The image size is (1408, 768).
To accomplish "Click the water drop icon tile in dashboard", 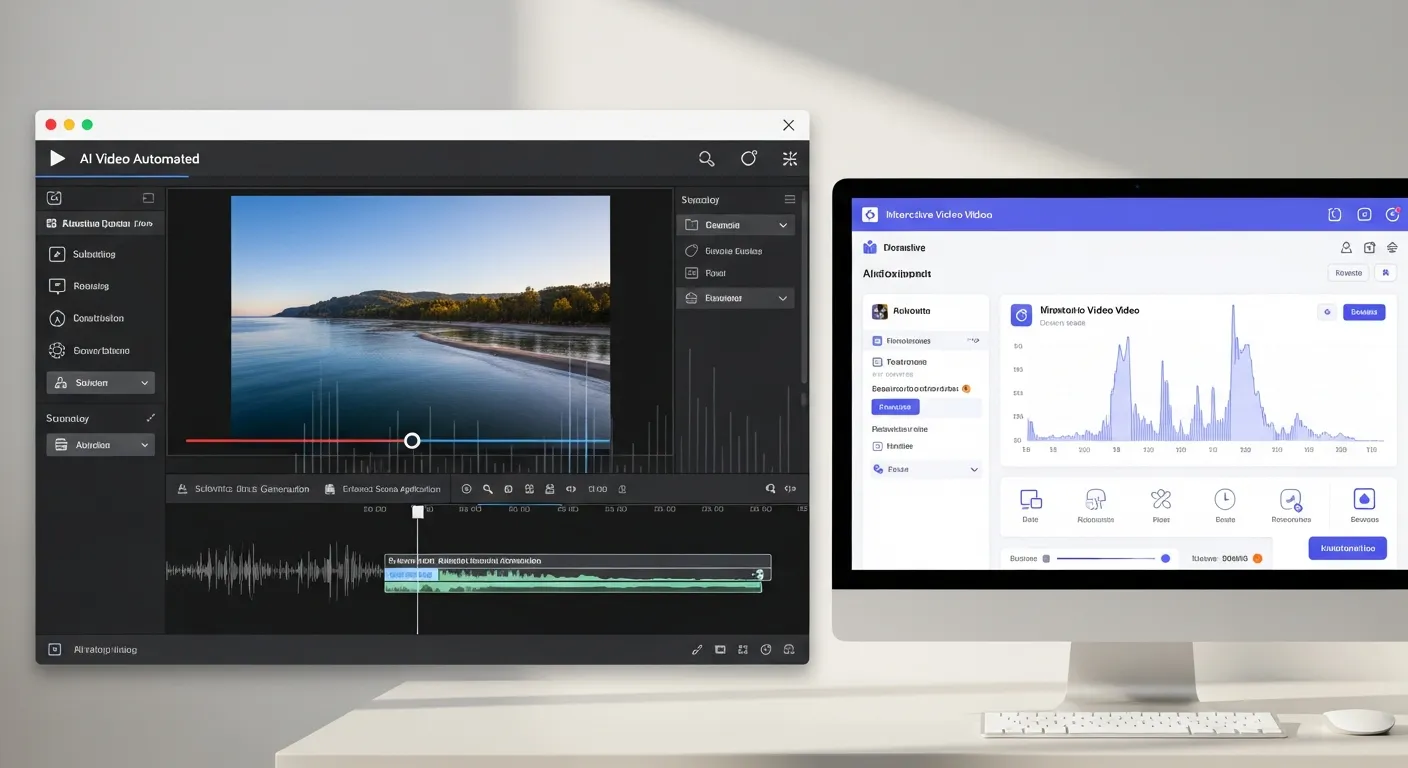I will click(1364, 499).
